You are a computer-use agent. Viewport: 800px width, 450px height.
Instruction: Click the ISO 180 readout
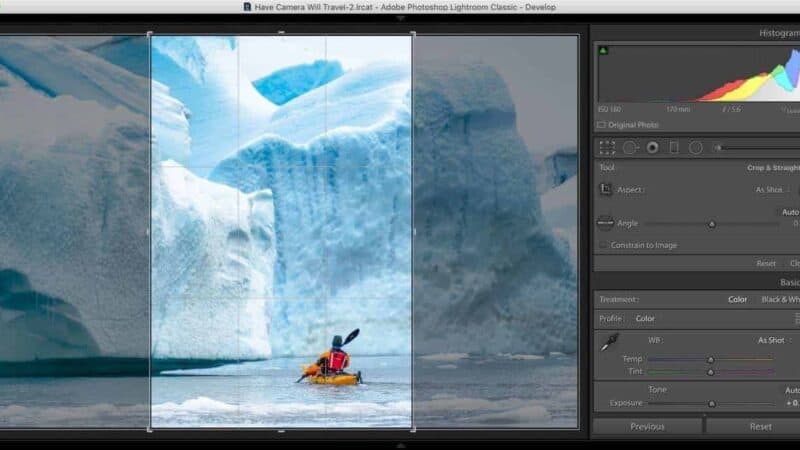(x=609, y=109)
